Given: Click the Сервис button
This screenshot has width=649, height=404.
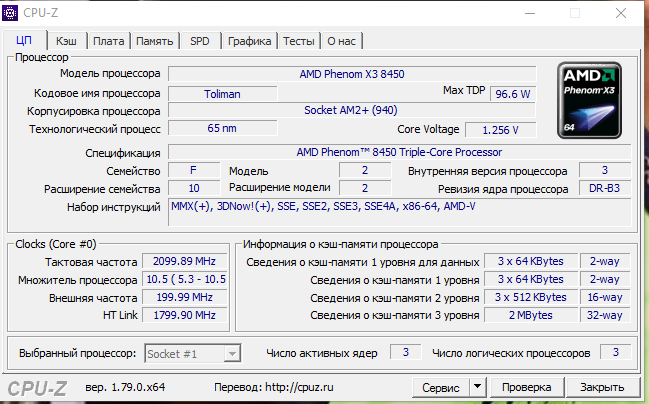Looking at the screenshot, I should [x=441, y=387].
